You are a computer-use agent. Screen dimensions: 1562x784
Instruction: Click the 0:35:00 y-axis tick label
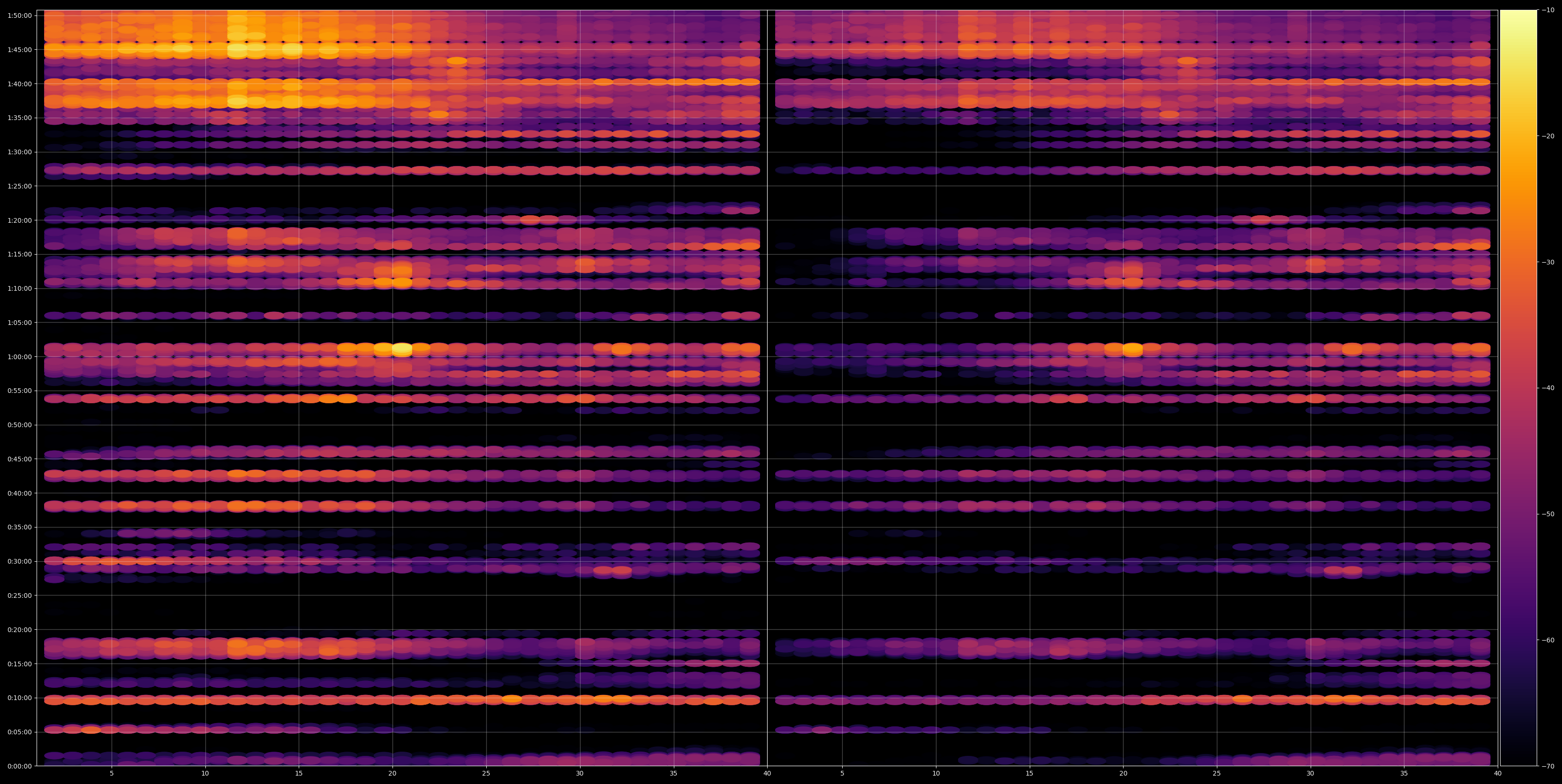[x=19, y=528]
